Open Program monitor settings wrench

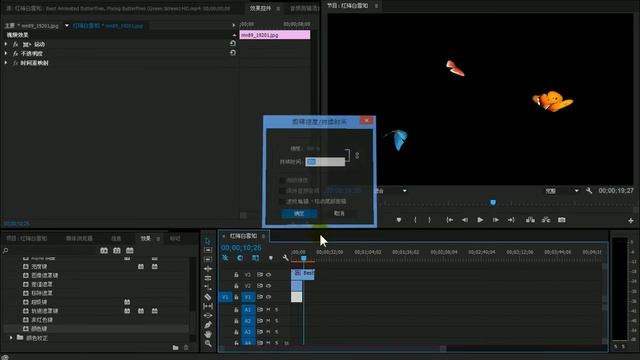(589, 191)
